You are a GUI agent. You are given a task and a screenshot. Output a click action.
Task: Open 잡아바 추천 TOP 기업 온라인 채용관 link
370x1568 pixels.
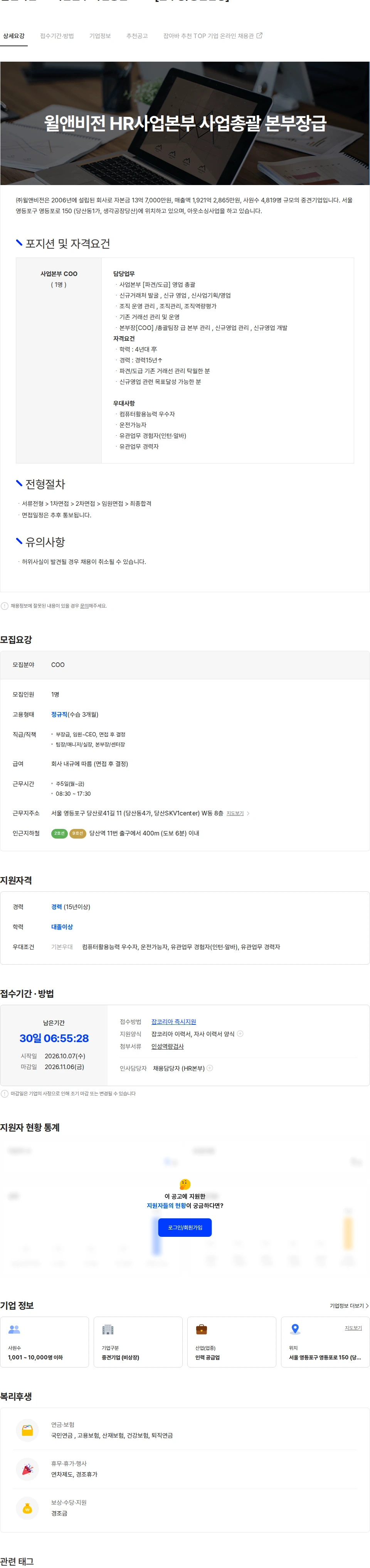pyautogui.click(x=212, y=36)
